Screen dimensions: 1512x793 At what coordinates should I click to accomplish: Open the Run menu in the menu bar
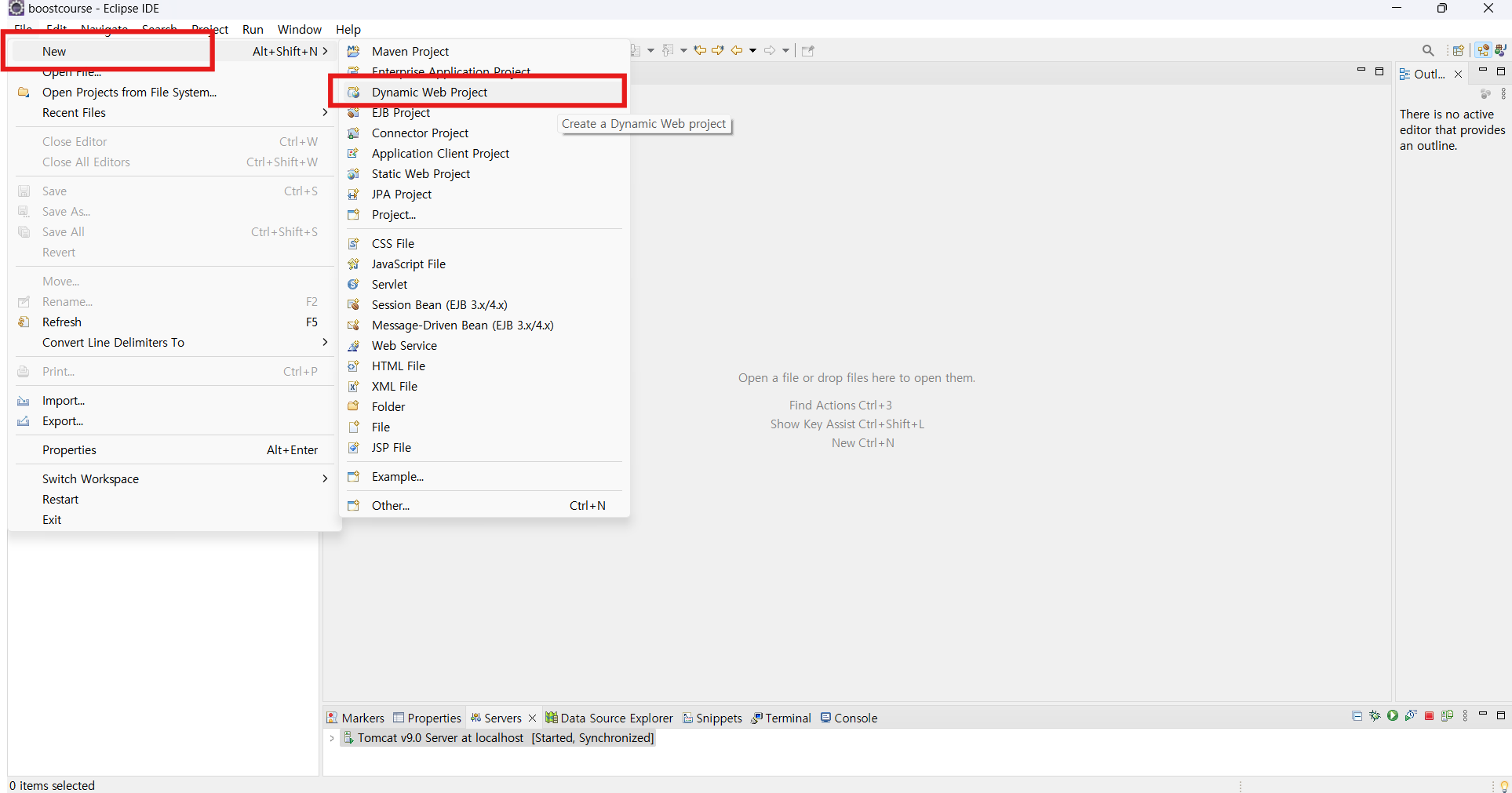(253, 29)
